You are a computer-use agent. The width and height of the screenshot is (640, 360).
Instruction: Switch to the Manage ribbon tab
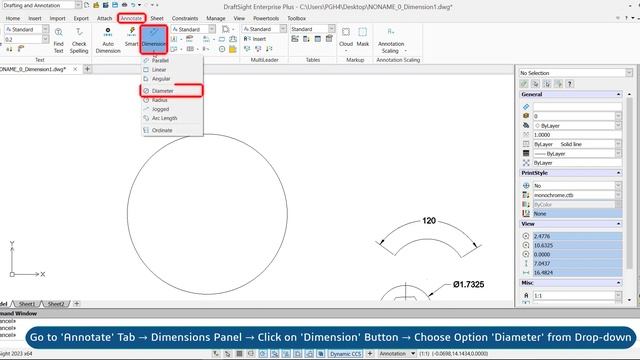(x=216, y=18)
